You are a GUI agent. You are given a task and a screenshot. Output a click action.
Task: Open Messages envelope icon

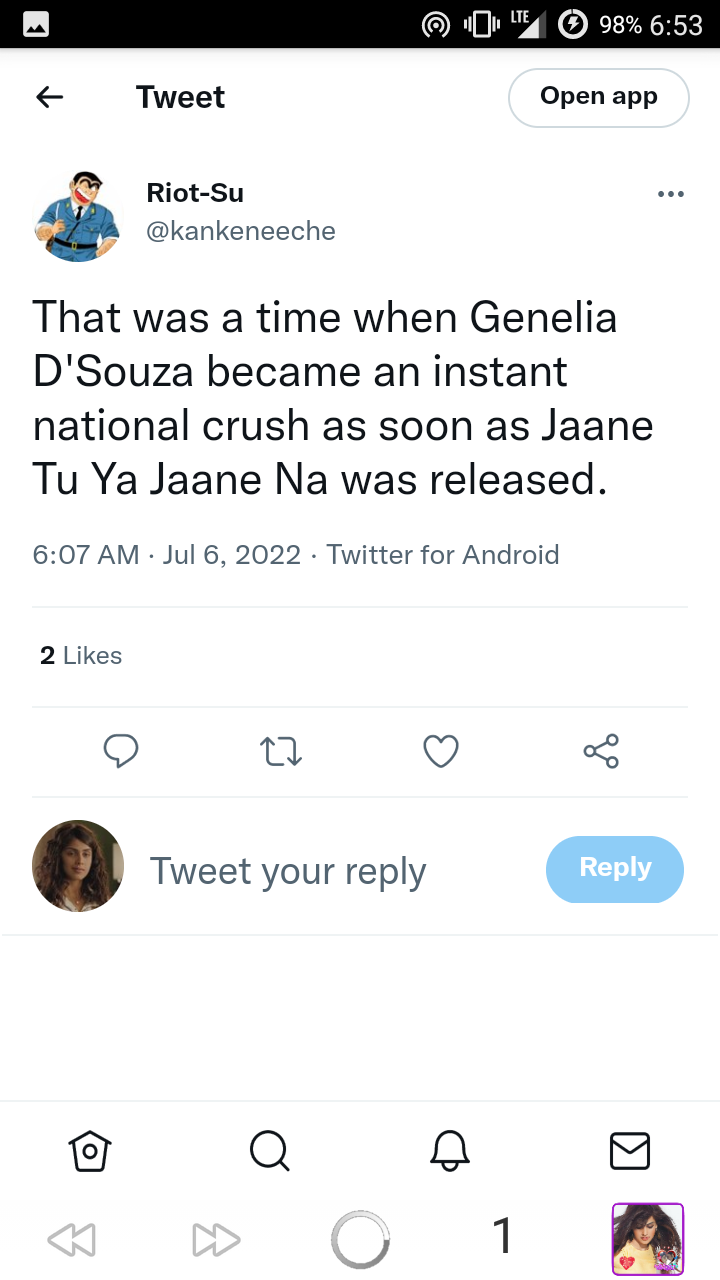pos(630,1151)
